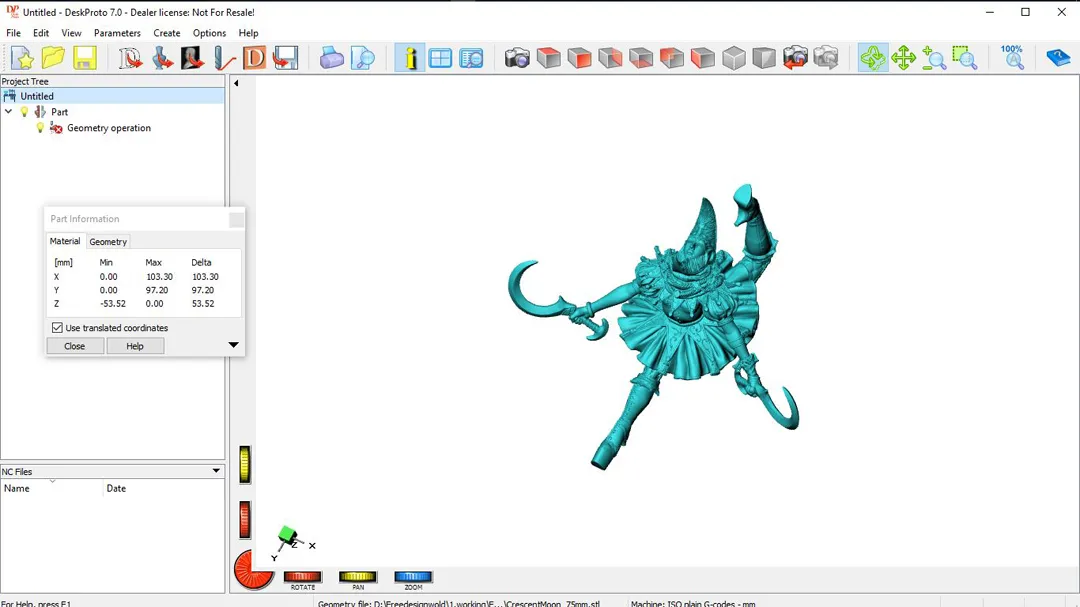
Task: Click the Help button in Part Information
Action: click(135, 346)
